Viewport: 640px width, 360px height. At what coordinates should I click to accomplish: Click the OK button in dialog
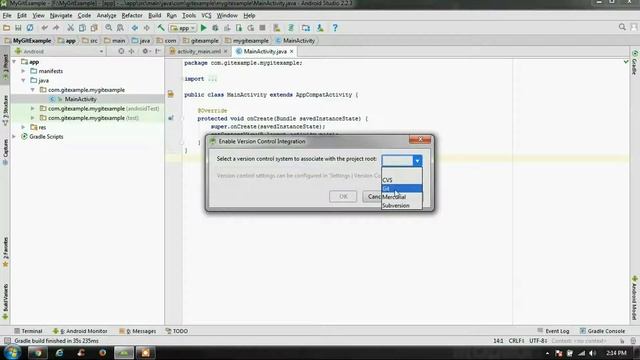tap(343, 196)
